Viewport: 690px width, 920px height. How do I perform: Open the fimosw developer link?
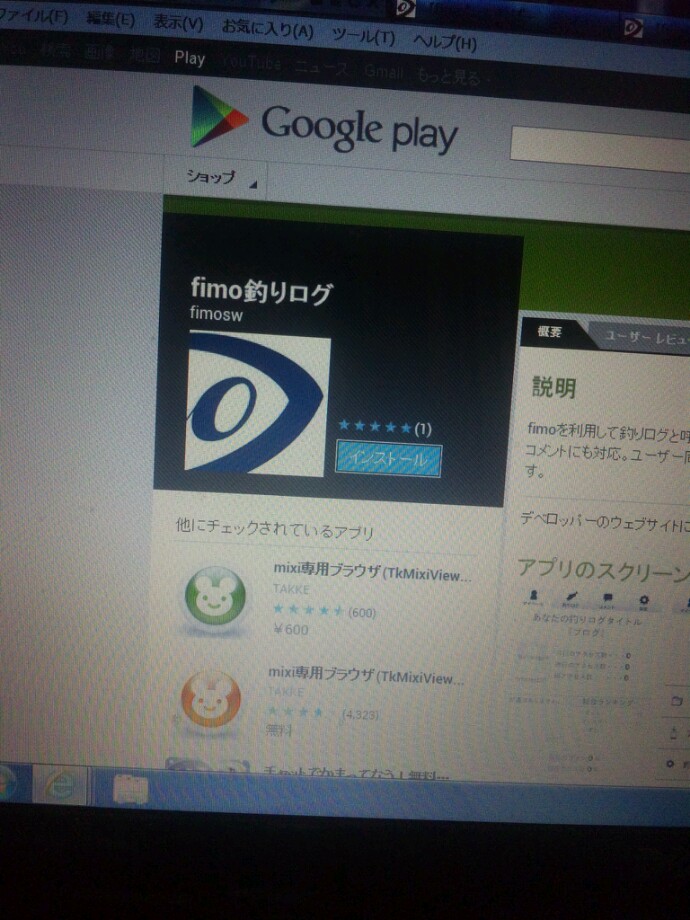[216, 314]
